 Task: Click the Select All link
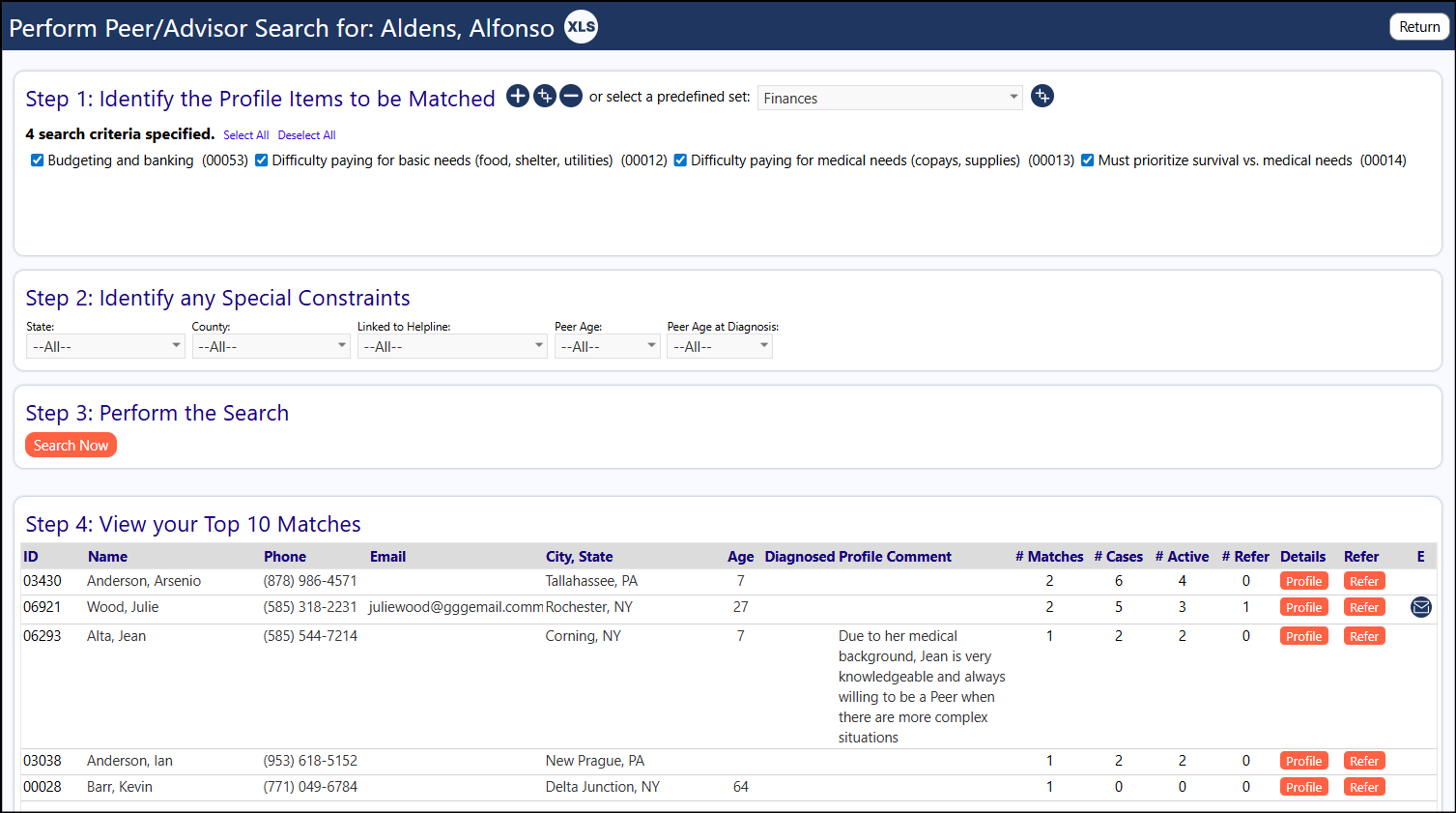pyautogui.click(x=246, y=135)
